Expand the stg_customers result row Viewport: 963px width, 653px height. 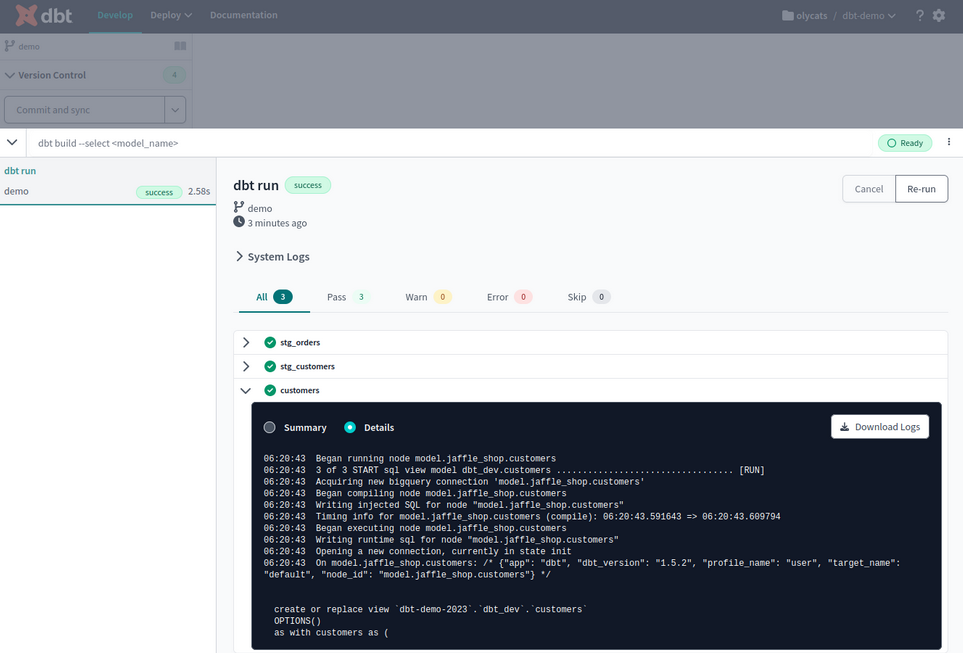[246, 366]
